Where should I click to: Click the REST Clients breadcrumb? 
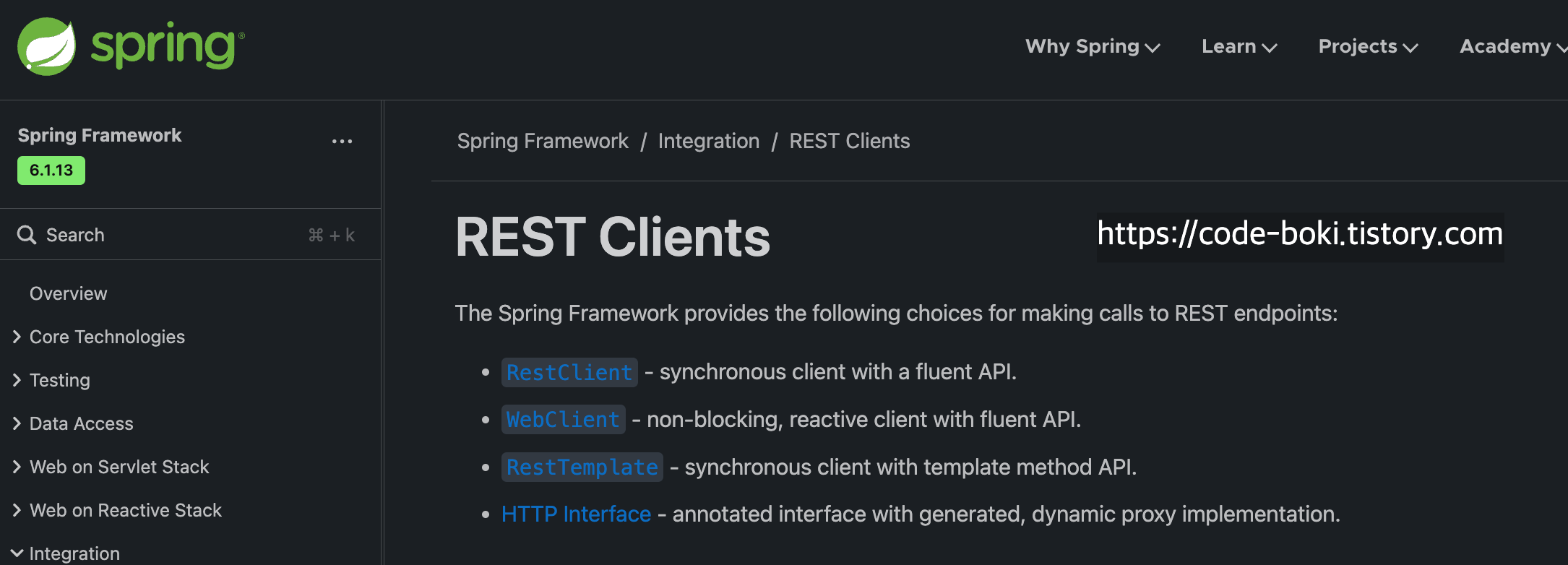pyautogui.click(x=850, y=141)
